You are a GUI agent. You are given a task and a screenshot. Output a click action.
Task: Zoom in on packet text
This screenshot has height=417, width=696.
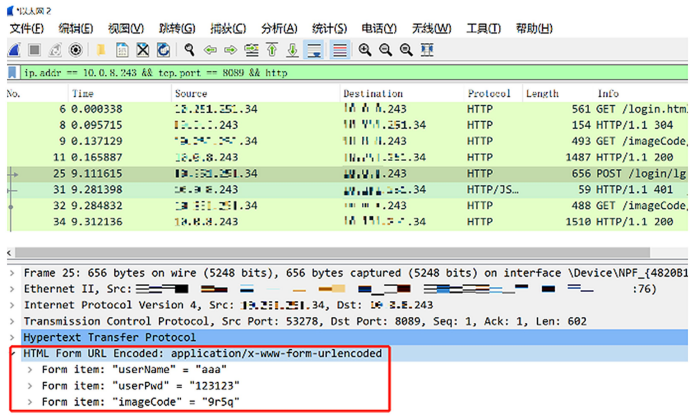tap(365, 50)
